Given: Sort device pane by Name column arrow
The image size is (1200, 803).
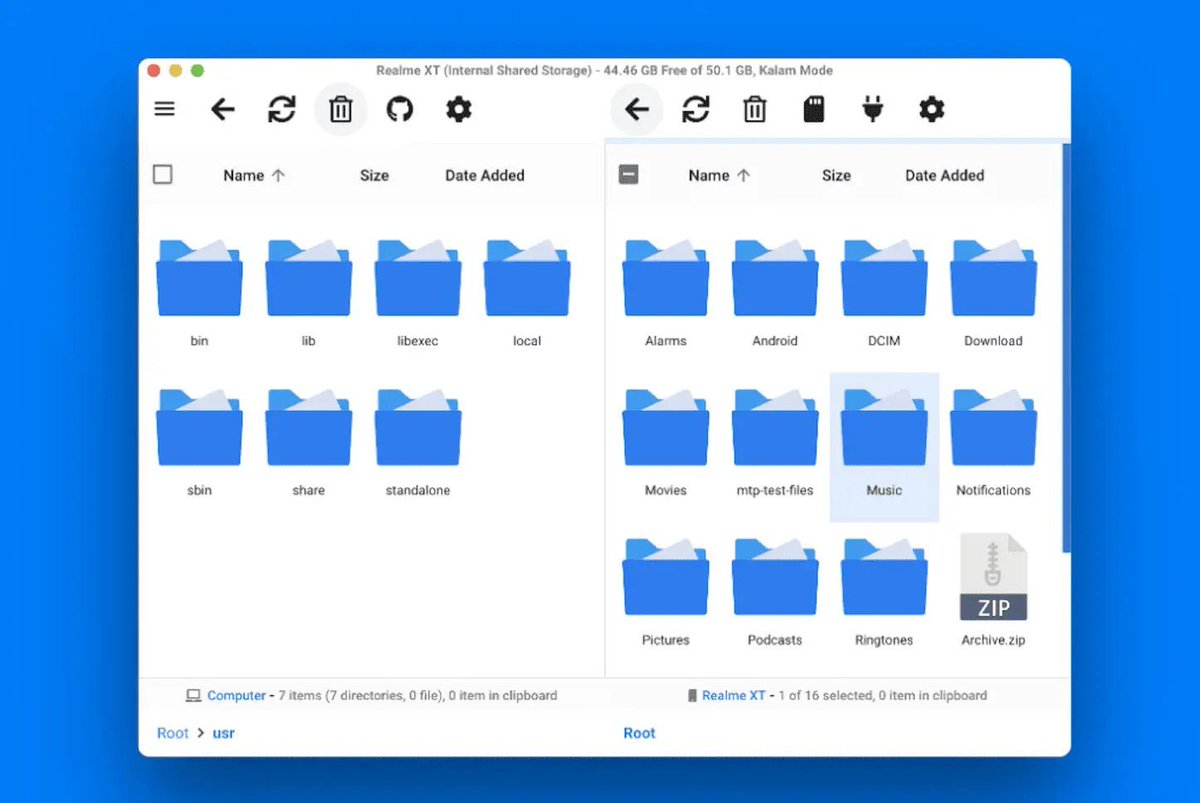Looking at the screenshot, I should pos(743,175).
